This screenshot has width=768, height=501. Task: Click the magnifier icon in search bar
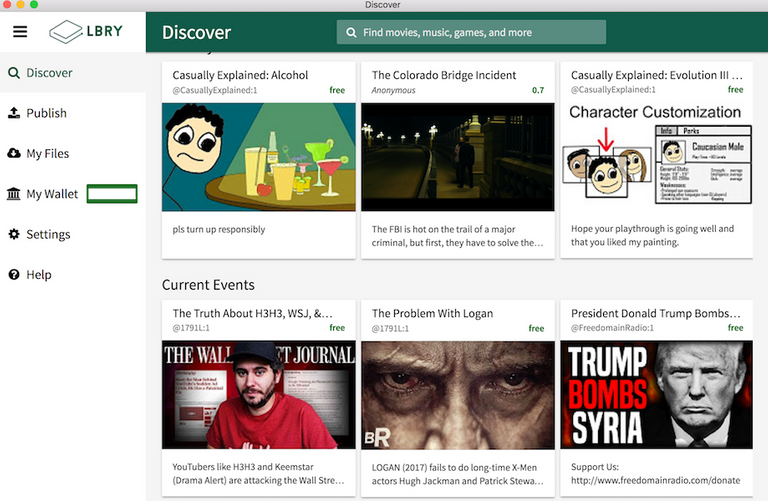(x=351, y=33)
